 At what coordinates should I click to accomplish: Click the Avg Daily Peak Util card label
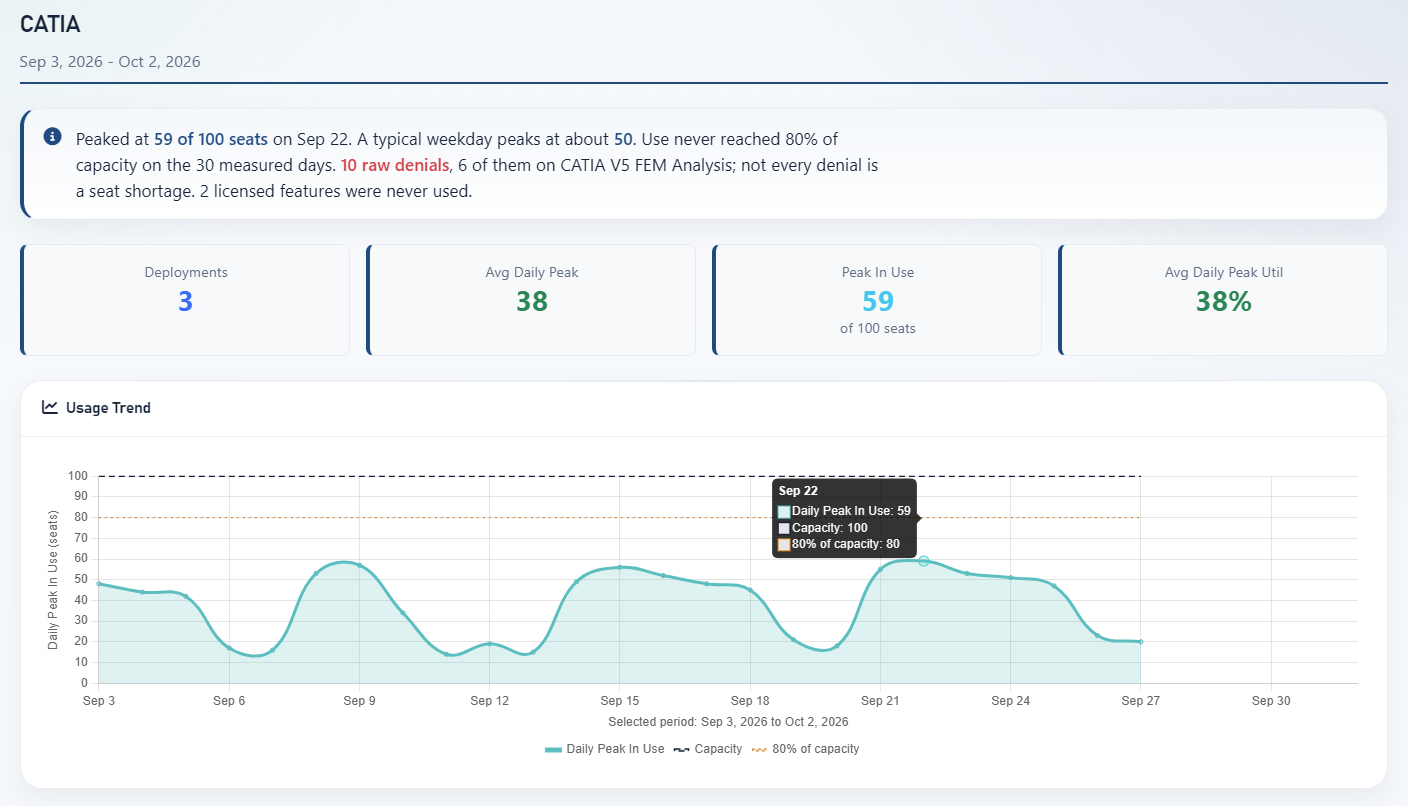1224,272
